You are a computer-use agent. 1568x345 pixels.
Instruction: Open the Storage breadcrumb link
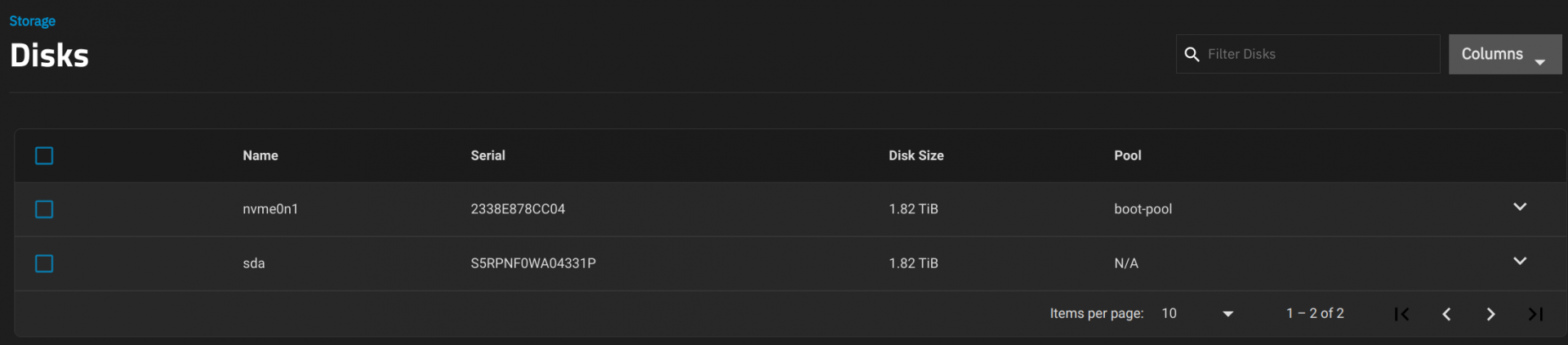(33, 21)
